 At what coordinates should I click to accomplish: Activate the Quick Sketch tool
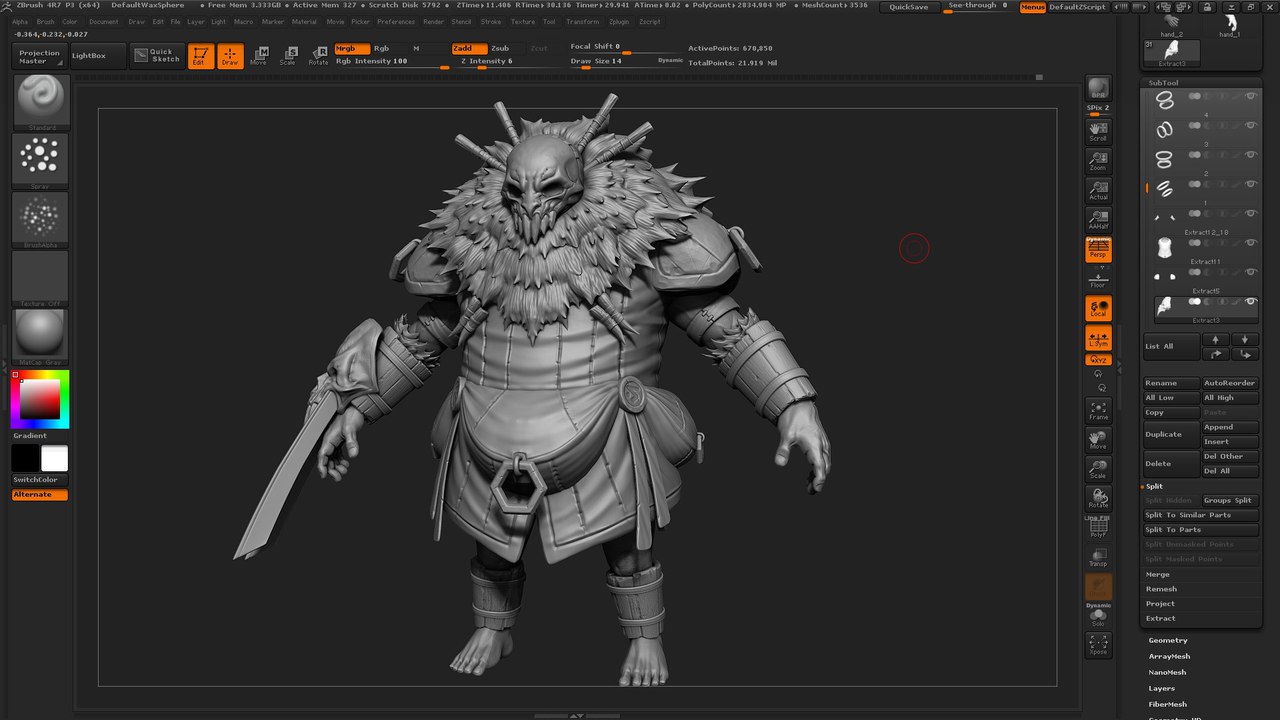(157, 55)
